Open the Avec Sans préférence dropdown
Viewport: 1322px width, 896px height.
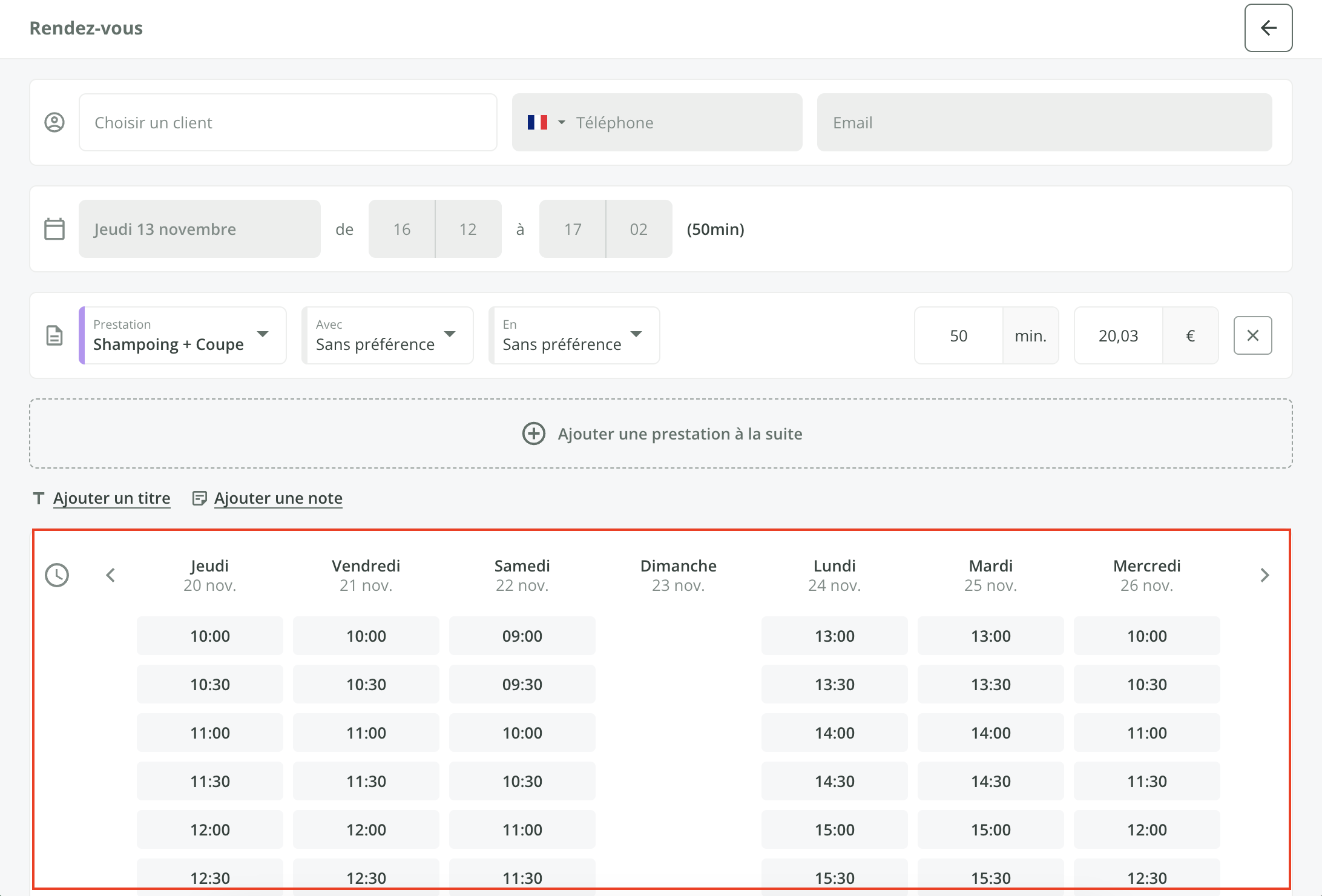387,335
